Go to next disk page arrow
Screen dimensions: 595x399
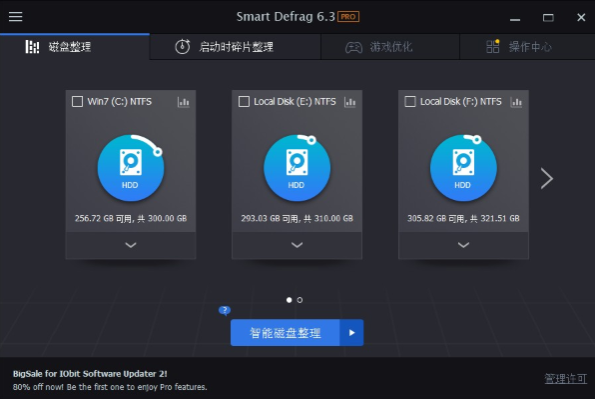point(547,178)
